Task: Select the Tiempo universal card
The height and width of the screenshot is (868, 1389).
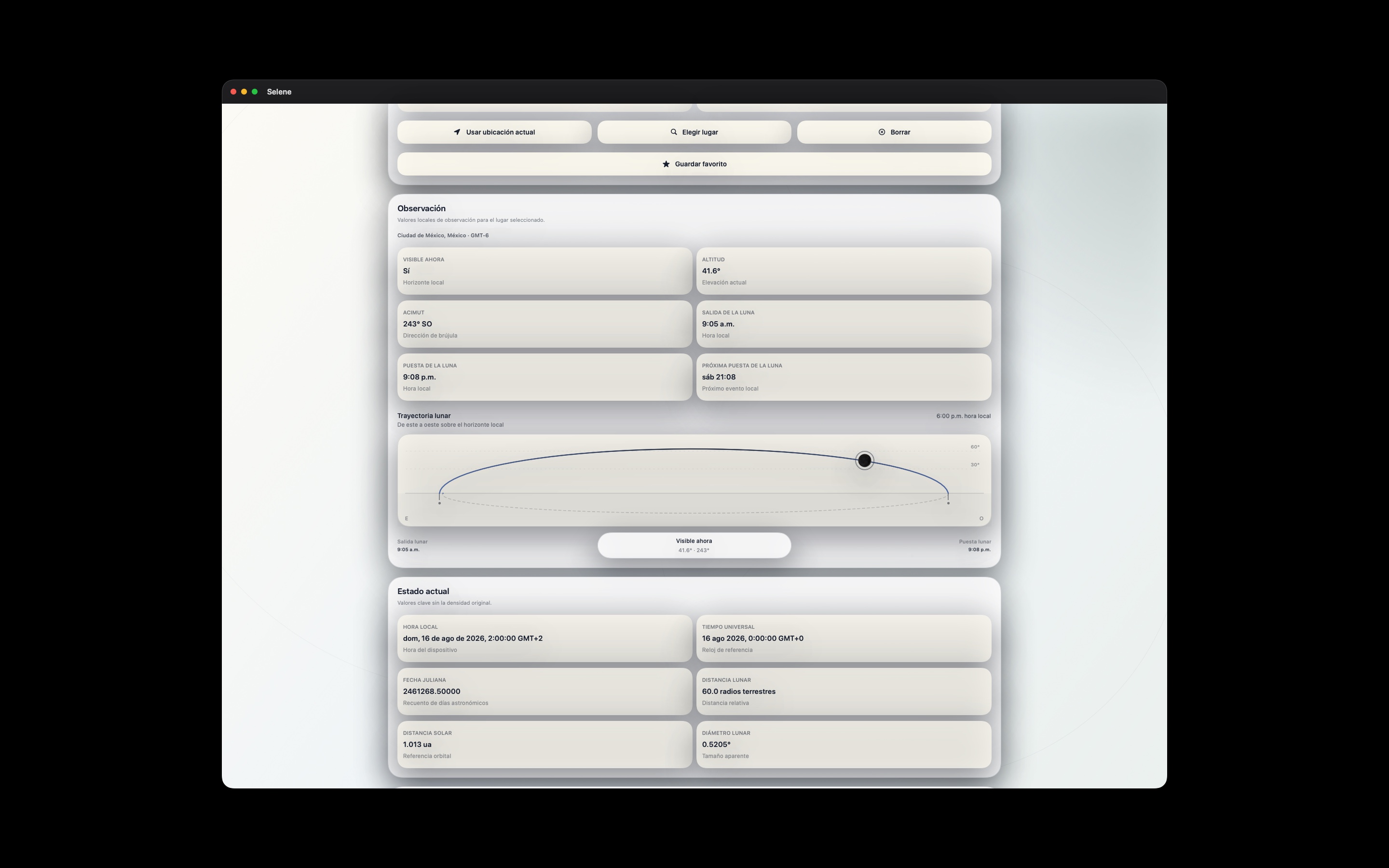Action: [844, 638]
